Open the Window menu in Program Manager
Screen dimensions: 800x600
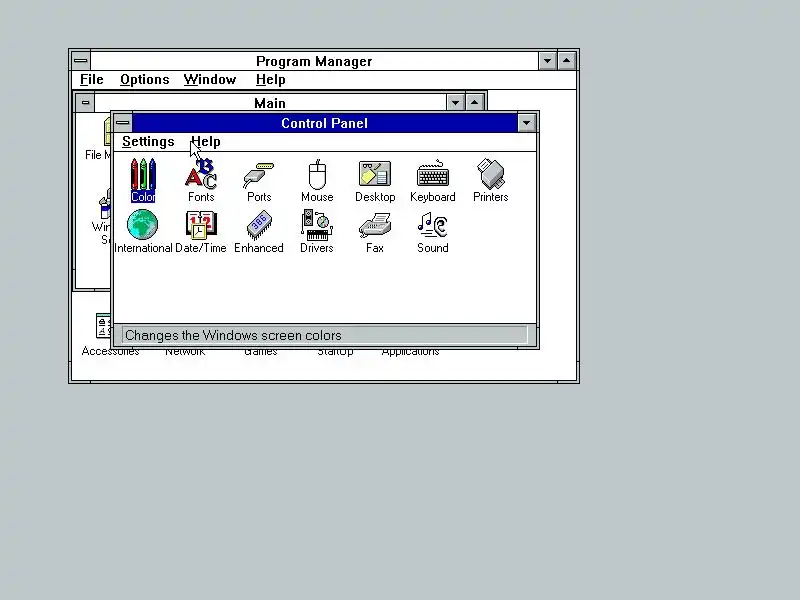(210, 80)
